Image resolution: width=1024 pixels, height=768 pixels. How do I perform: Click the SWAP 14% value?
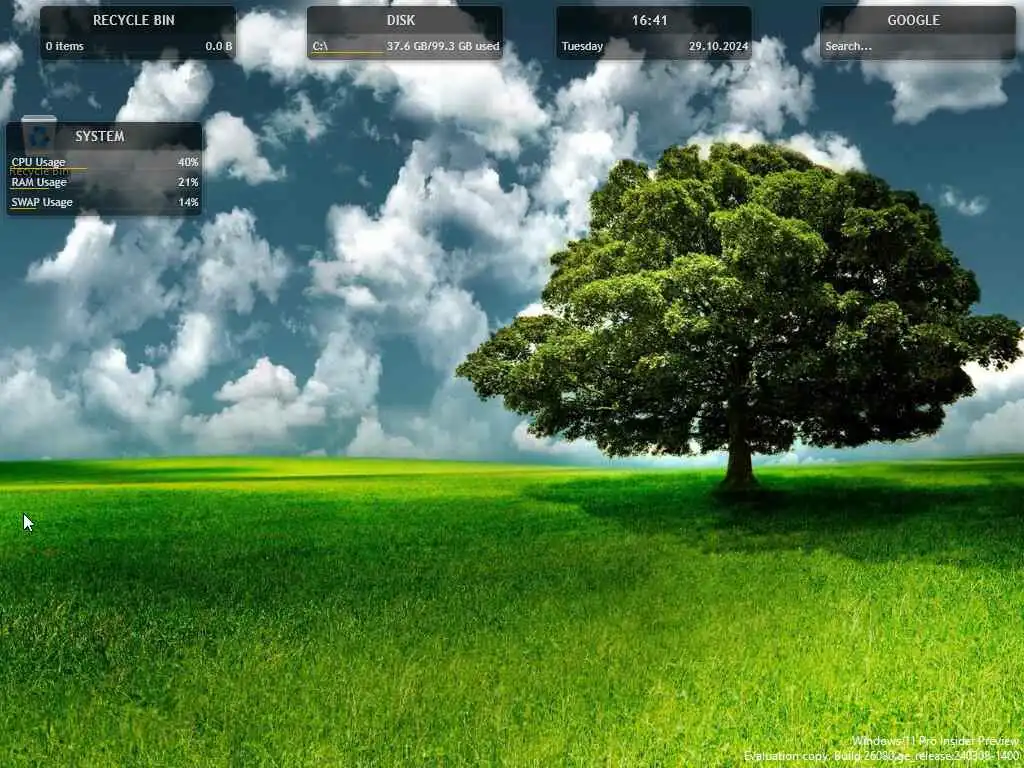pyautogui.click(x=188, y=202)
